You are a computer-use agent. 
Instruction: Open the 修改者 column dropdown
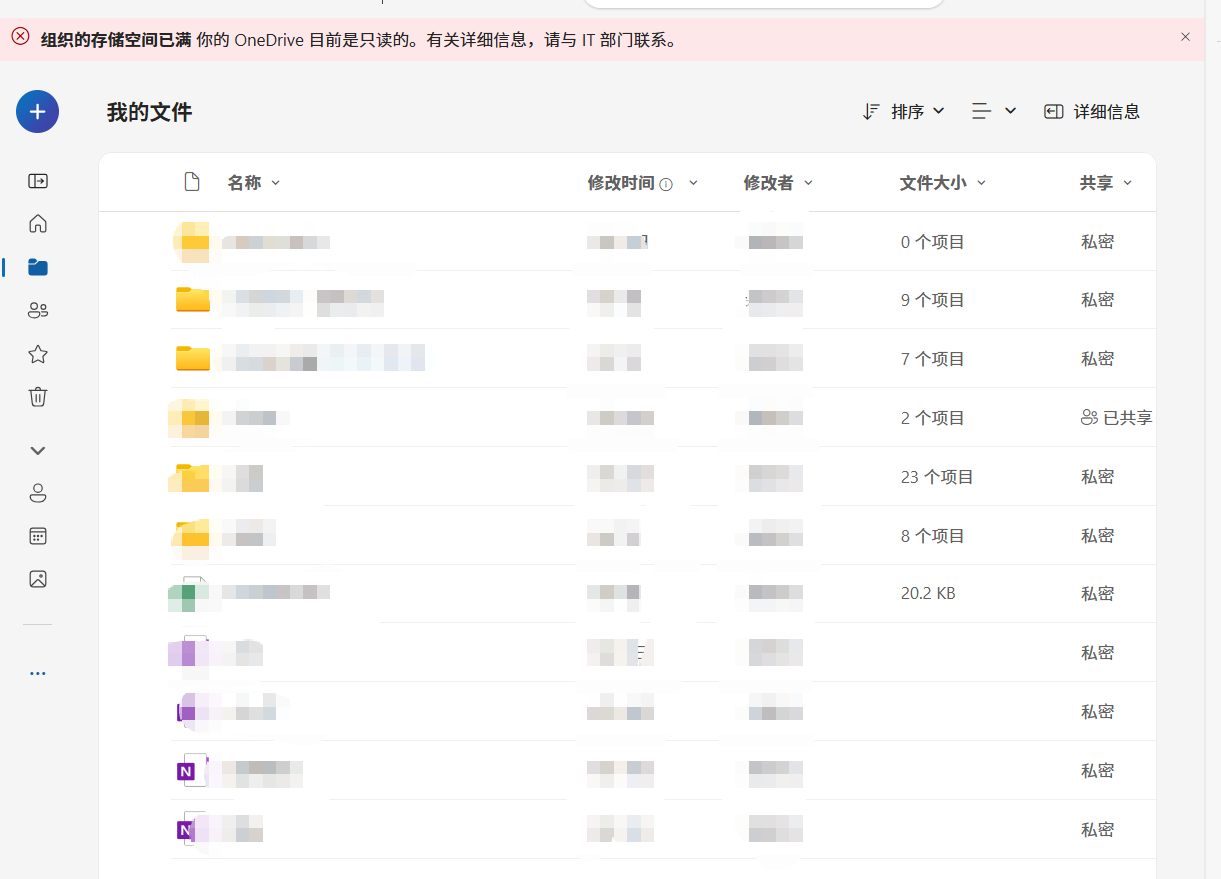pyautogui.click(x=778, y=183)
